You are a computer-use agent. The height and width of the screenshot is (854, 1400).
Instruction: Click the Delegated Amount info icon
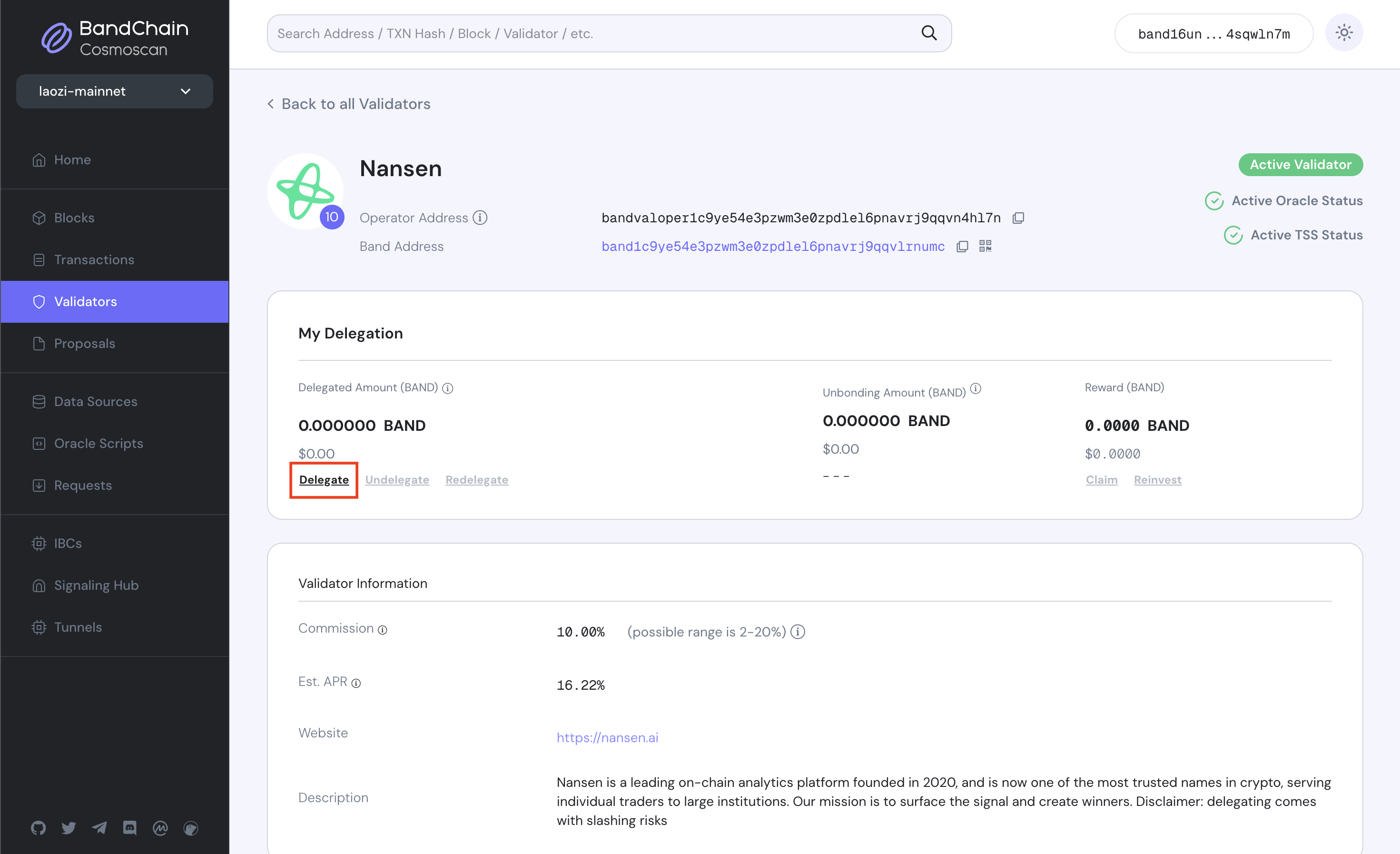tap(448, 388)
